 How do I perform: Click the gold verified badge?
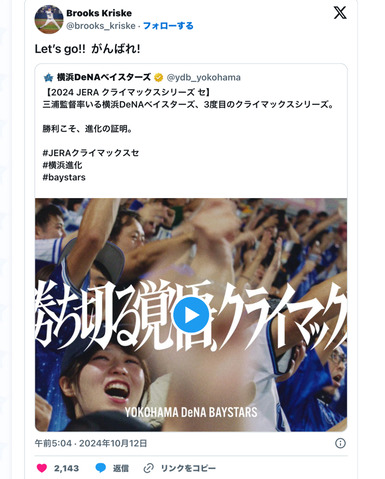(x=159, y=78)
